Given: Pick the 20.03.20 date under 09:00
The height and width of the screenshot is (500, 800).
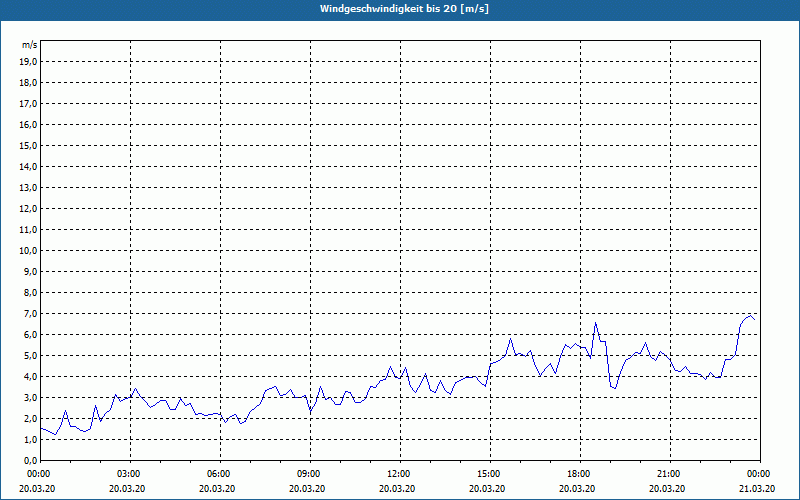Looking at the screenshot, I should [307, 488].
